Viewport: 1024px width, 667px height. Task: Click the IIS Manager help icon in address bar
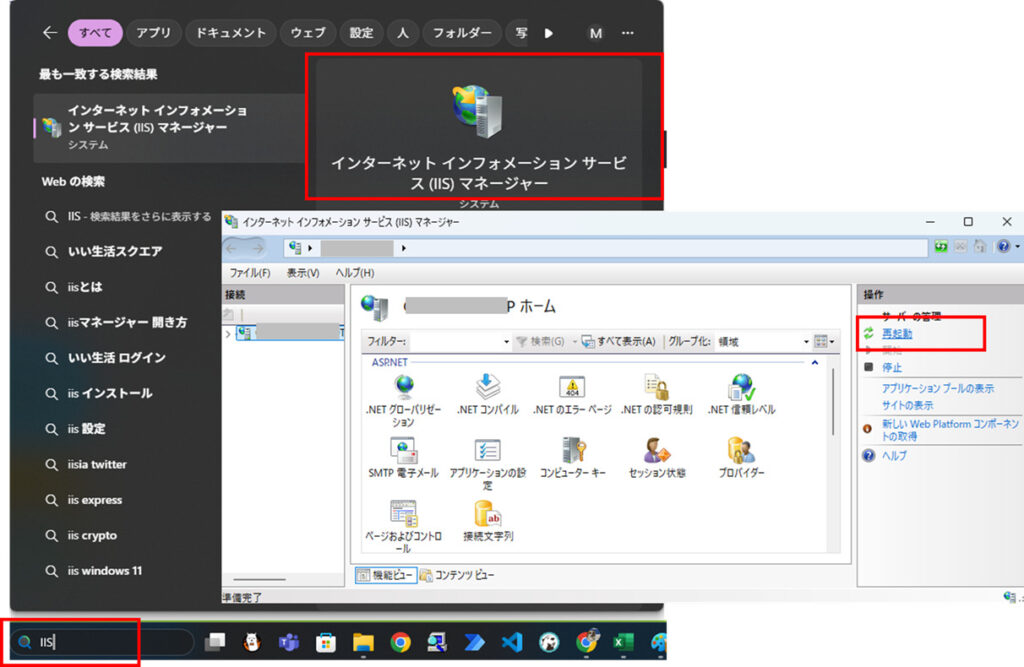(1004, 247)
